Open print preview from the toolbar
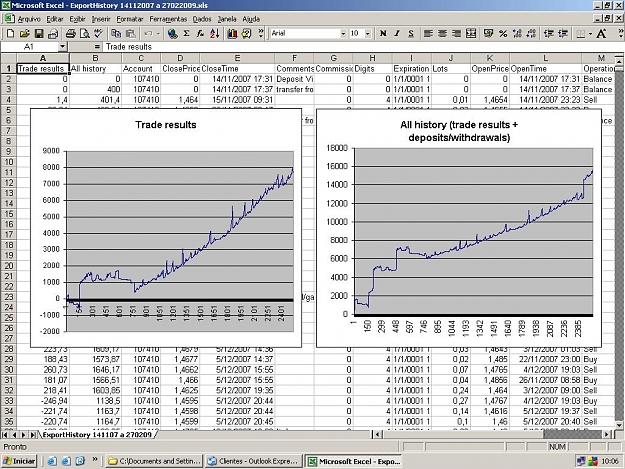The height and width of the screenshot is (469, 625). point(85,33)
